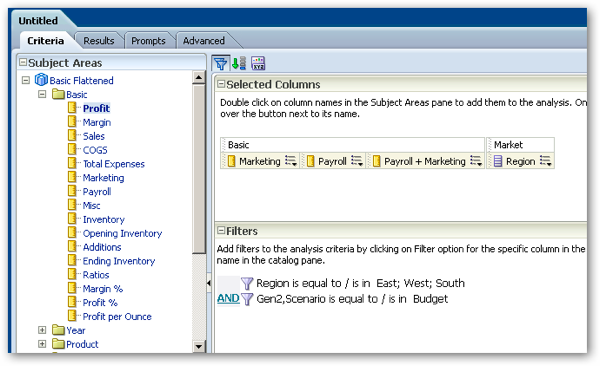The image size is (600, 366).
Task: Click the Payroll + Marketing column measure icon
Action: point(376,161)
